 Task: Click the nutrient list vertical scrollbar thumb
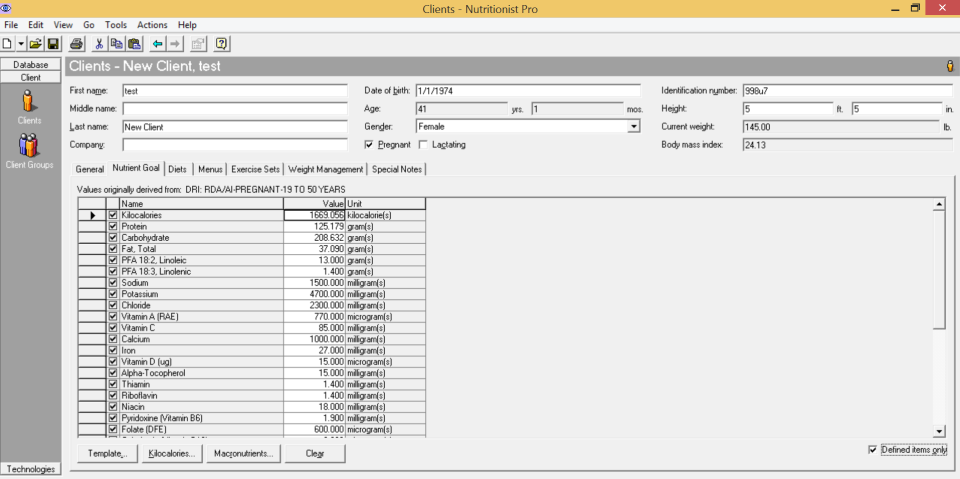tap(938, 270)
